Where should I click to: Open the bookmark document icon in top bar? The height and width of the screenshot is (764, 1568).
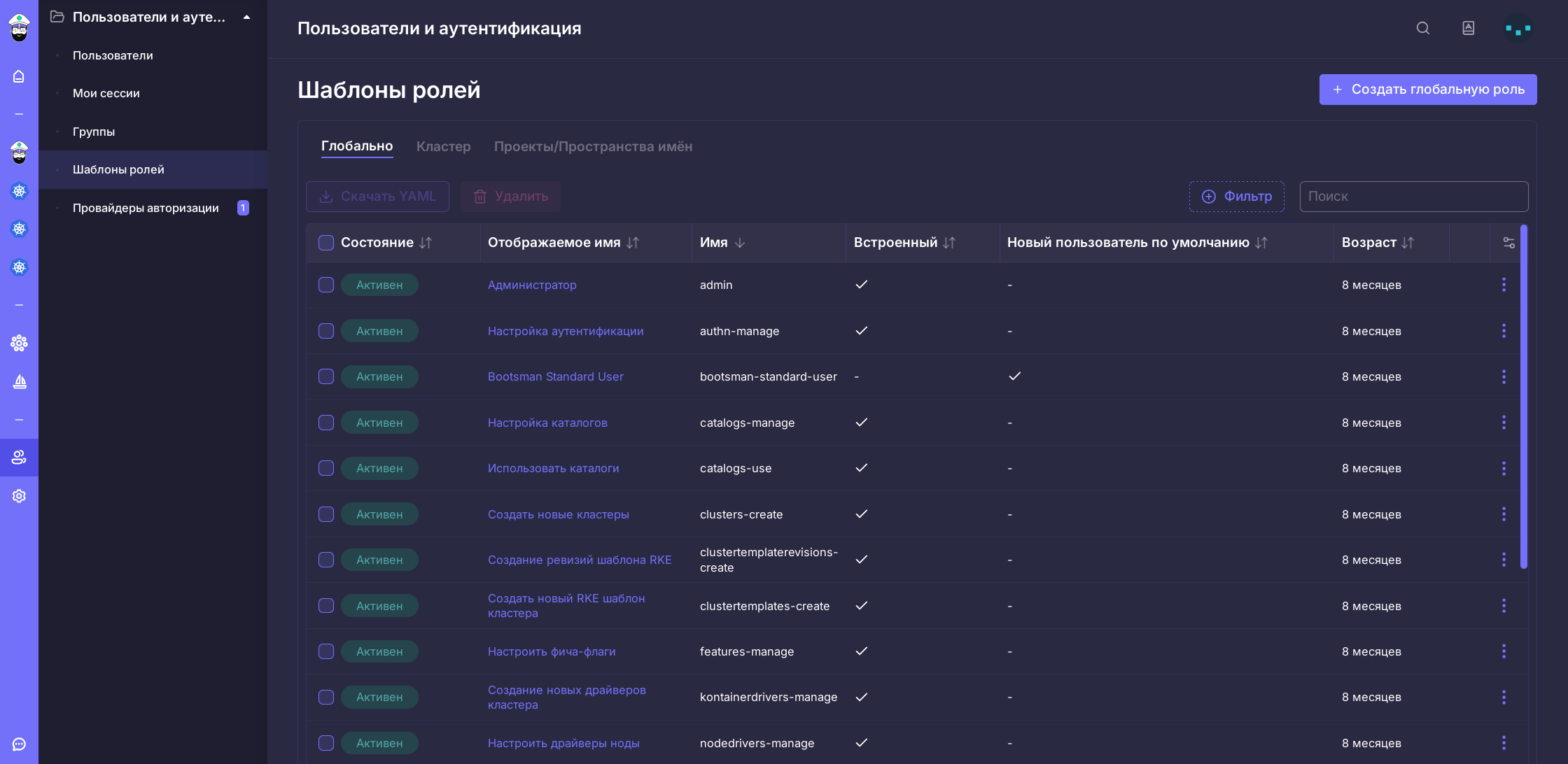1469,28
